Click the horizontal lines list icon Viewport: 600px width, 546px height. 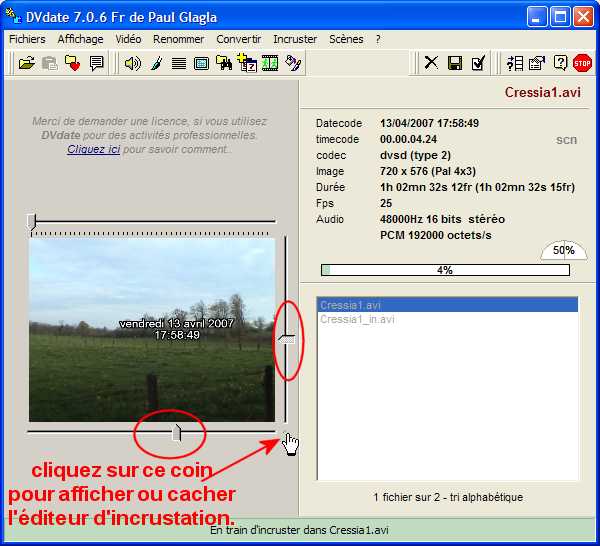click(x=179, y=63)
